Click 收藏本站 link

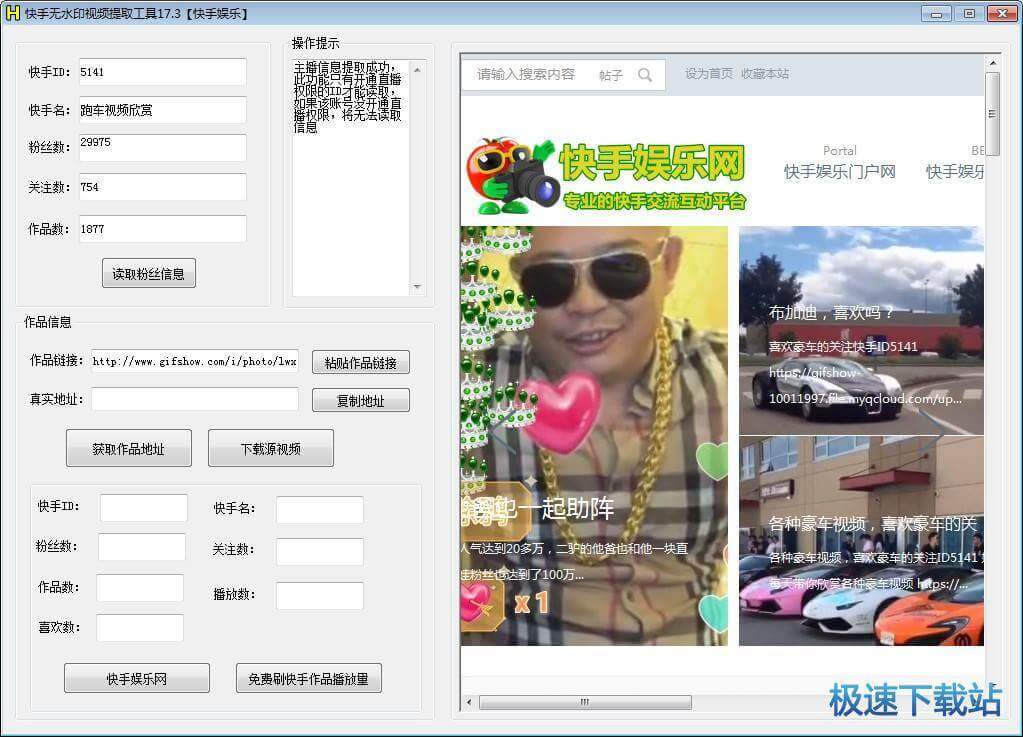(765, 74)
